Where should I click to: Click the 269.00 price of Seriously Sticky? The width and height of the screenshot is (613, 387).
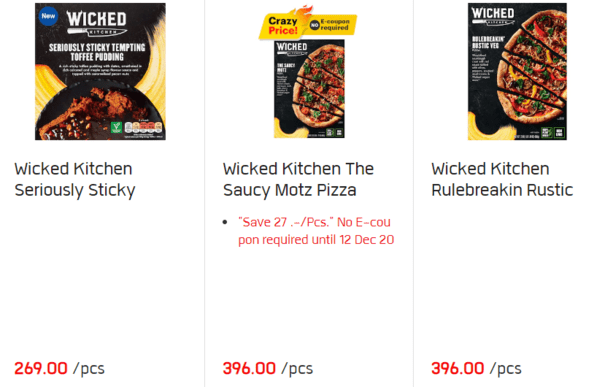point(41,368)
